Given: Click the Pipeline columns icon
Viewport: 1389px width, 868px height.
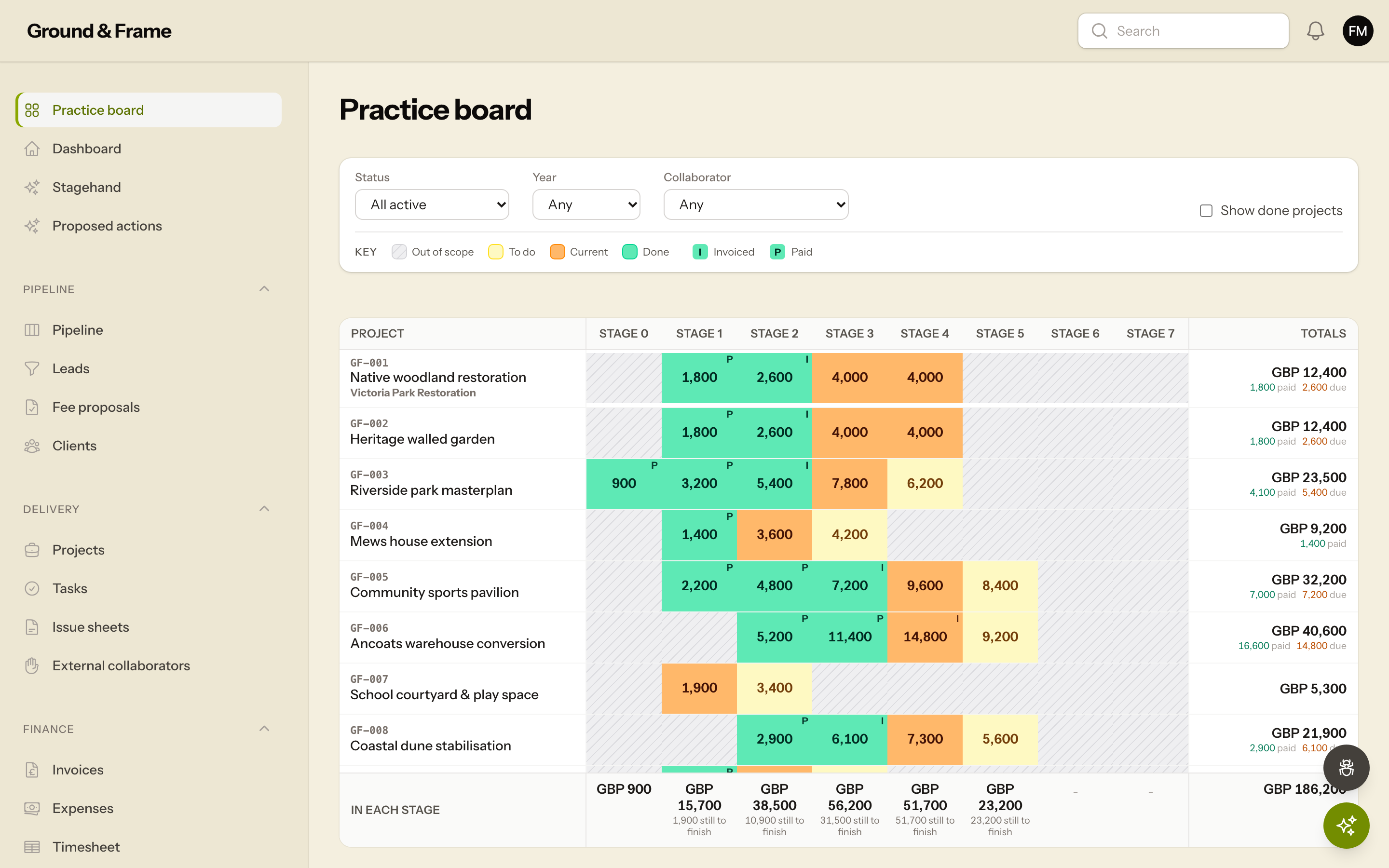Looking at the screenshot, I should point(32,330).
